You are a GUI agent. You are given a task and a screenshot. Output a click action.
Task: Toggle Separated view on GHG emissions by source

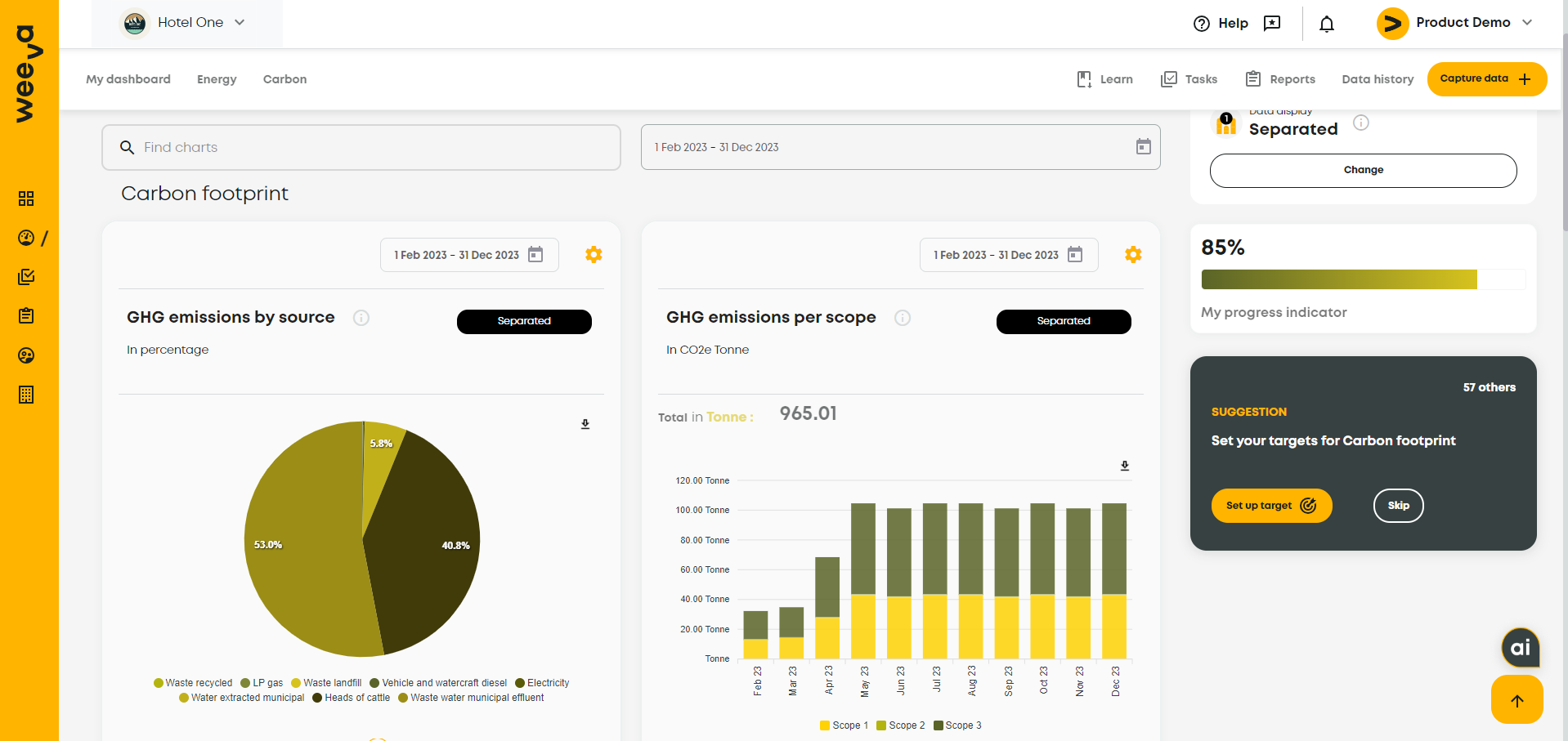point(524,321)
